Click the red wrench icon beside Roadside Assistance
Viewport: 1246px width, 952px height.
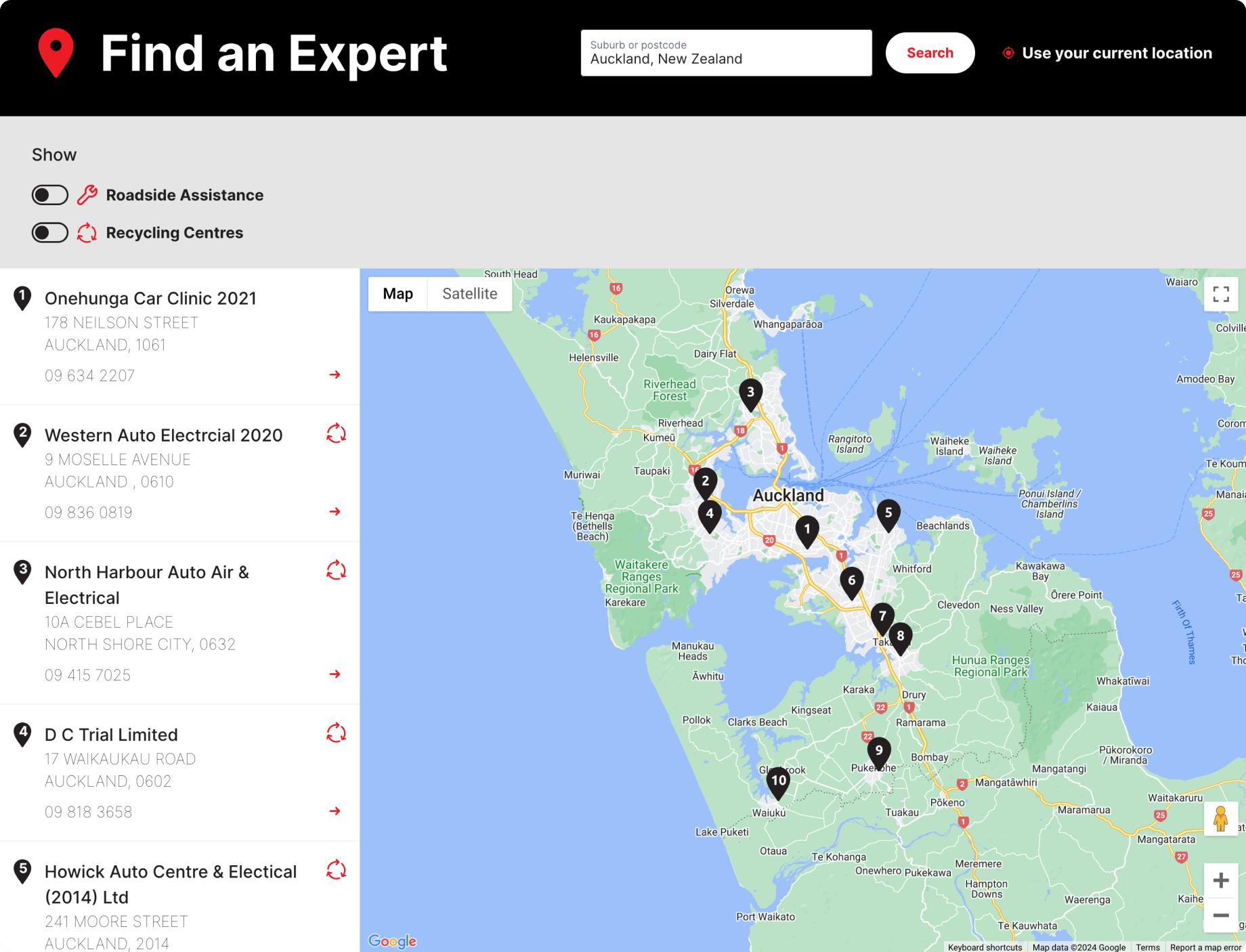coord(87,195)
